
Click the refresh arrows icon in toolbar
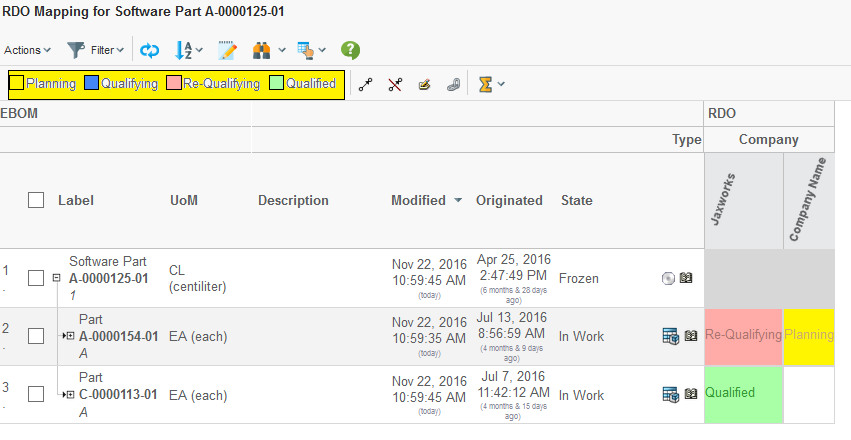pos(149,49)
